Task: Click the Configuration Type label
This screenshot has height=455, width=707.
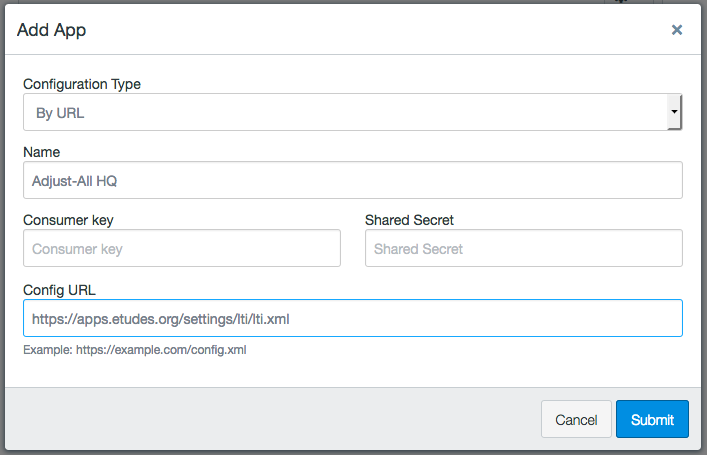Action: pos(82,84)
